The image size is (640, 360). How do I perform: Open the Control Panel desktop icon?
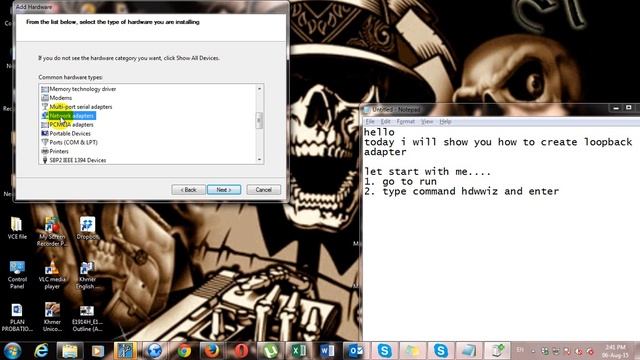(x=17, y=275)
